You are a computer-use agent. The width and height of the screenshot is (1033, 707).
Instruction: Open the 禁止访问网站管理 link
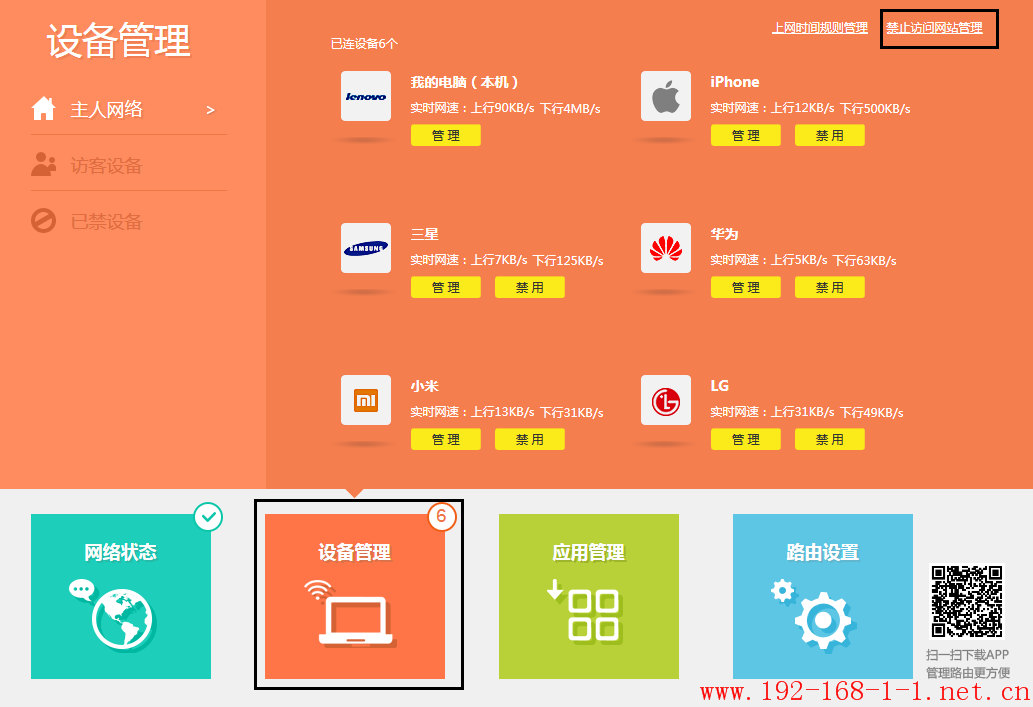click(x=934, y=28)
